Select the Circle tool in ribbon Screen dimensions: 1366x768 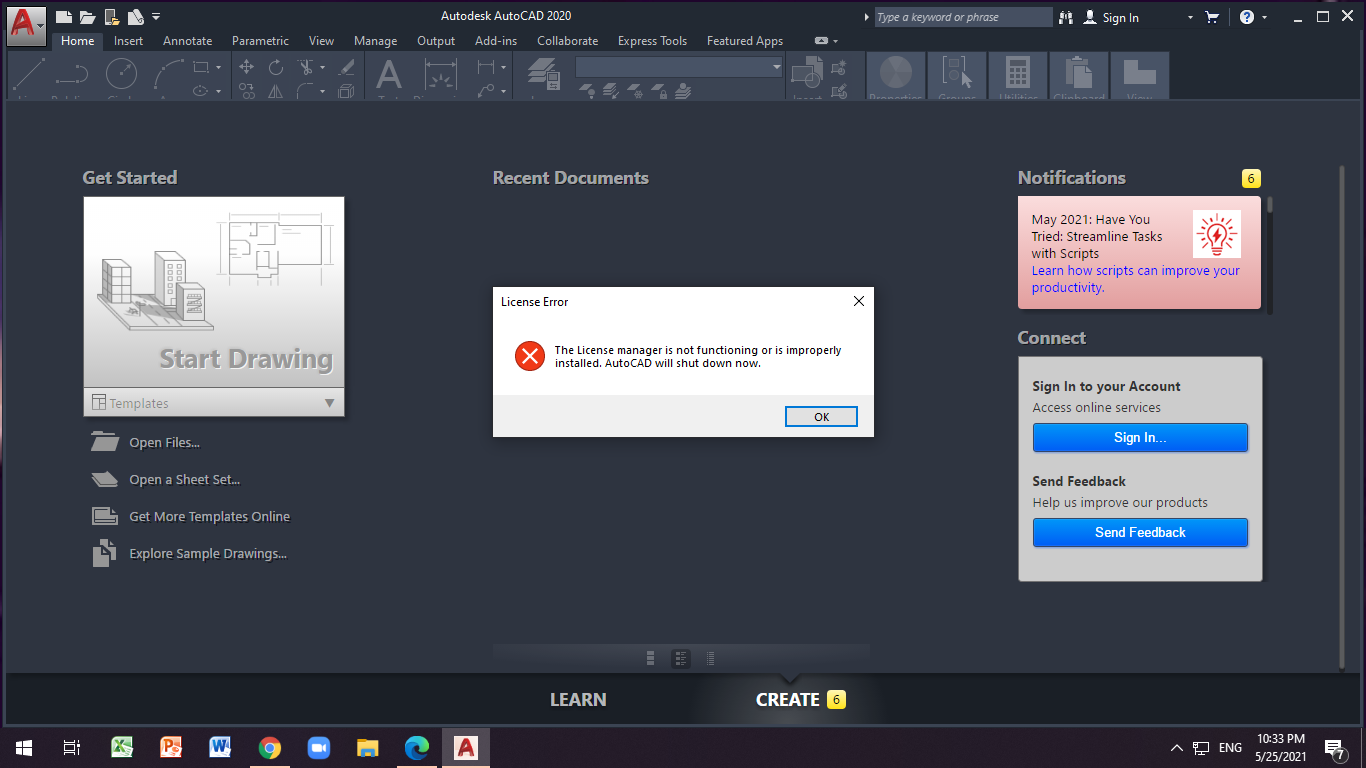[x=121, y=76]
